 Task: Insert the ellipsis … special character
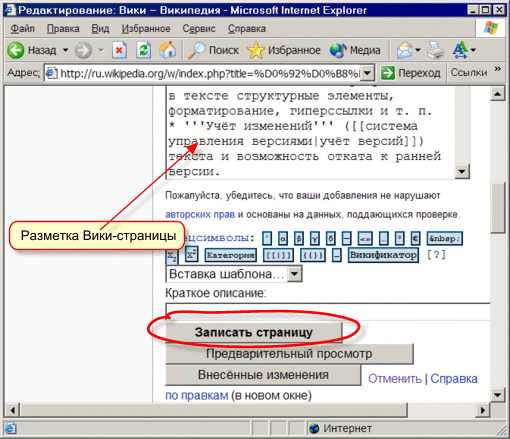[x=384, y=239]
